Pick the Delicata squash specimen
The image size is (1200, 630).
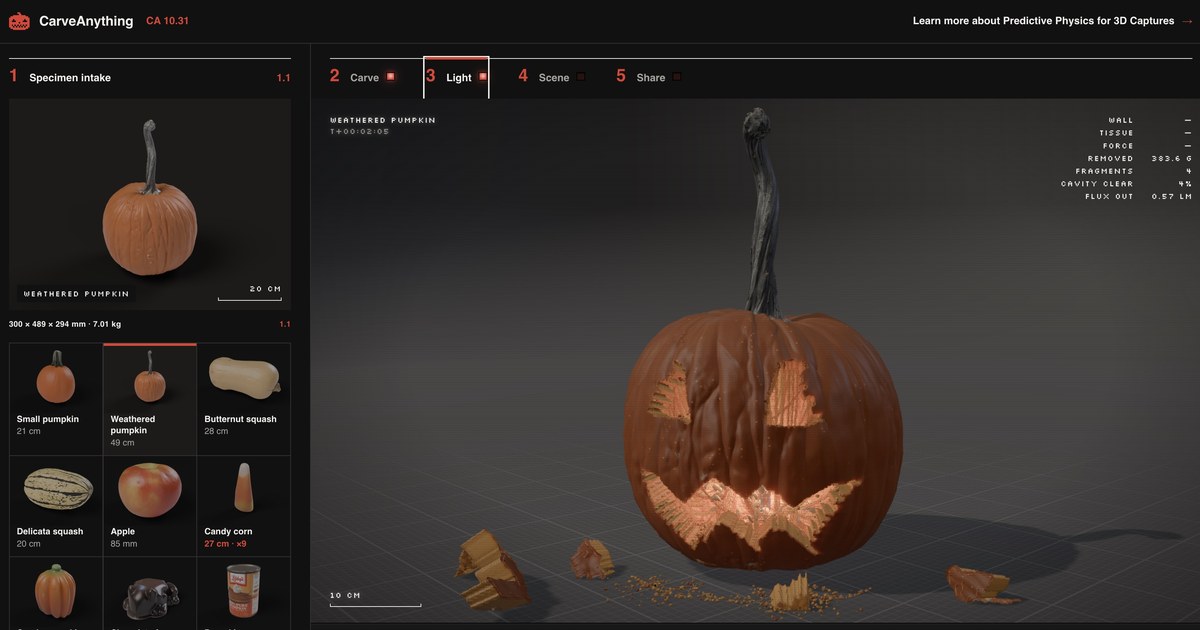[x=56, y=506]
